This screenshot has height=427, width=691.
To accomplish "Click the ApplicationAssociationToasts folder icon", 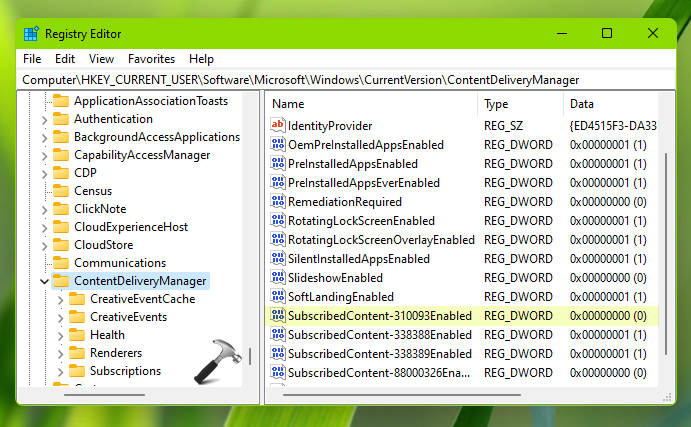I will point(61,101).
